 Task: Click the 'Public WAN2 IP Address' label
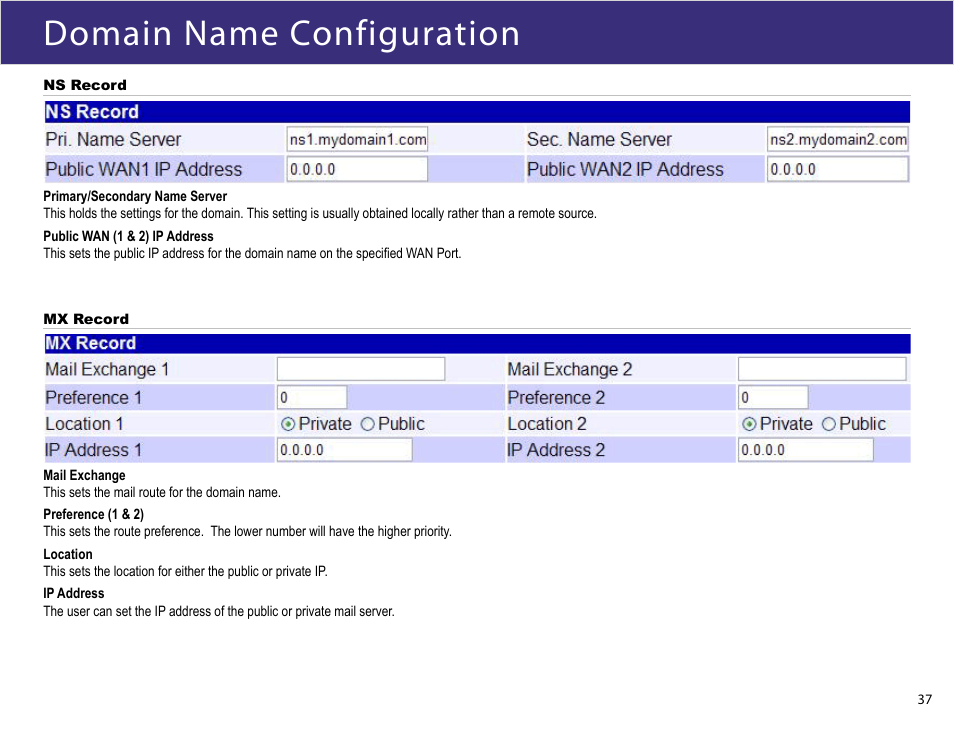(x=625, y=169)
